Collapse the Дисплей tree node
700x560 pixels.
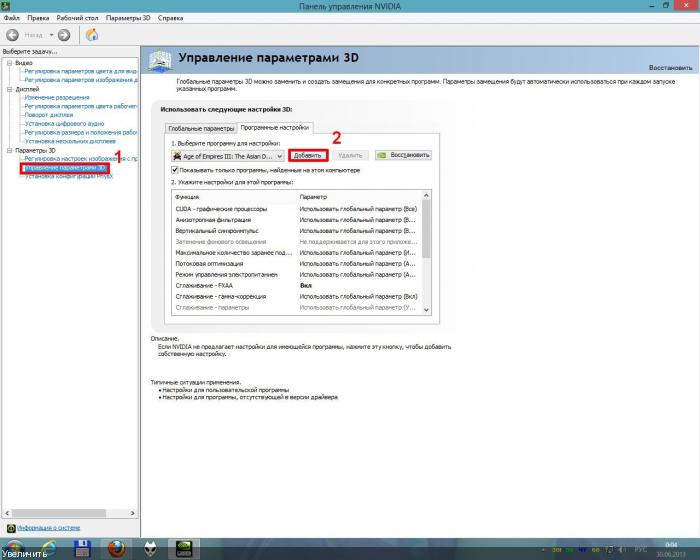click(x=9, y=89)
